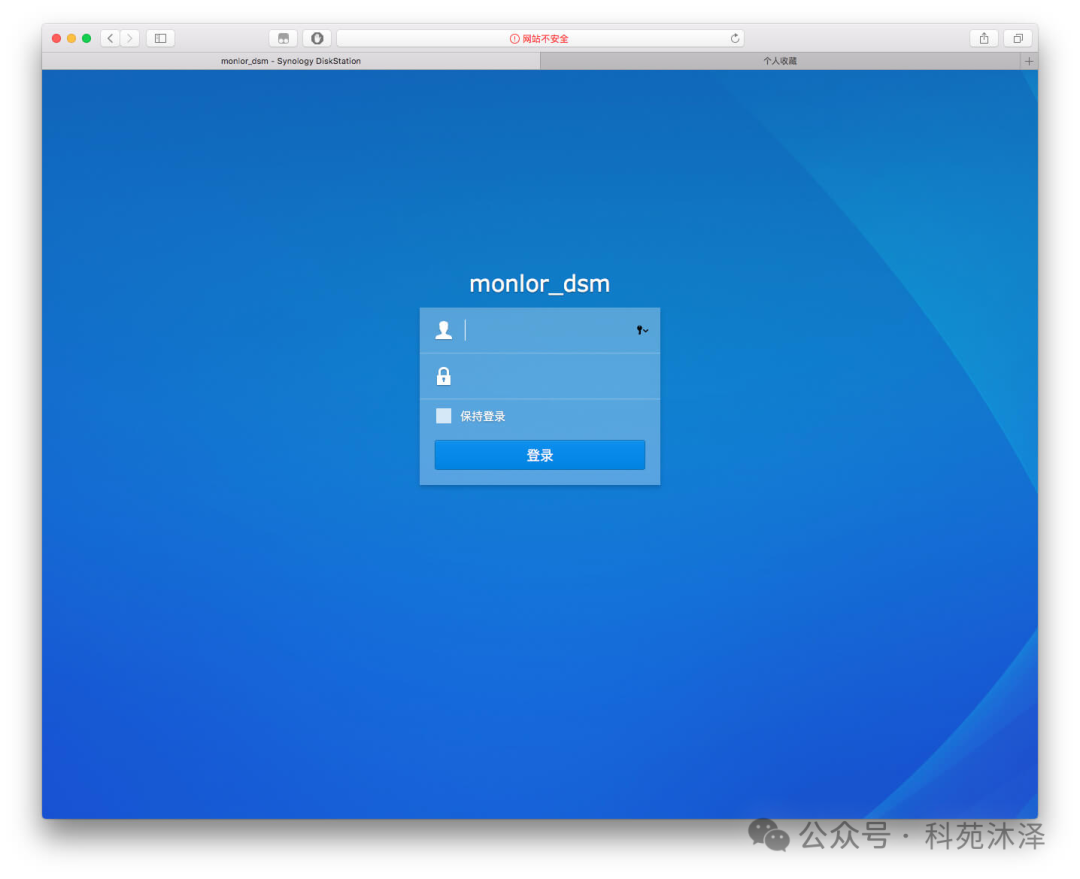Click the padlock icon beside password field
This screenshot has height=879, width=1080.
(444, 376)
